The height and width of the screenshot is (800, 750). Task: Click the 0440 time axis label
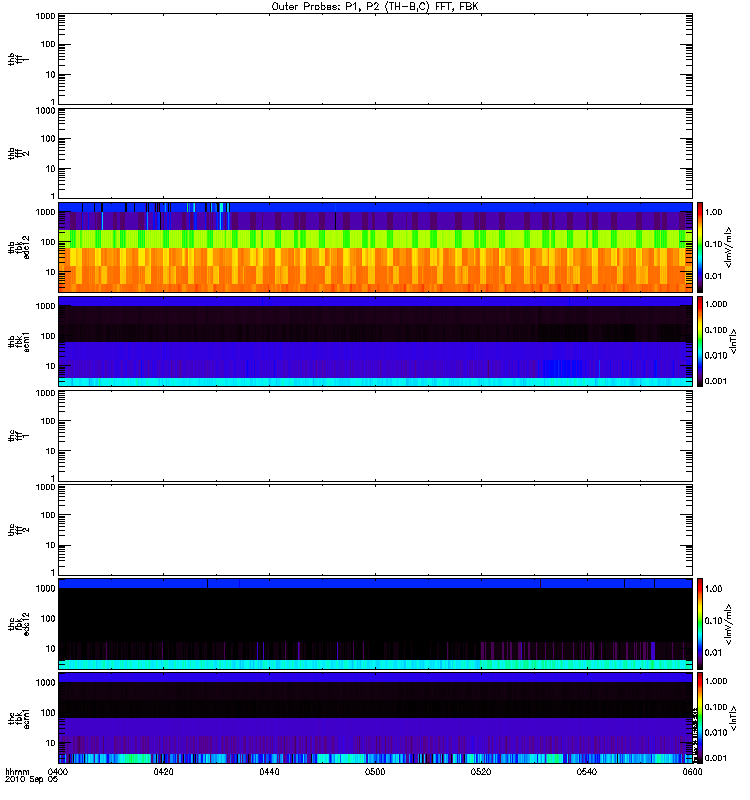tap(269, 771)
